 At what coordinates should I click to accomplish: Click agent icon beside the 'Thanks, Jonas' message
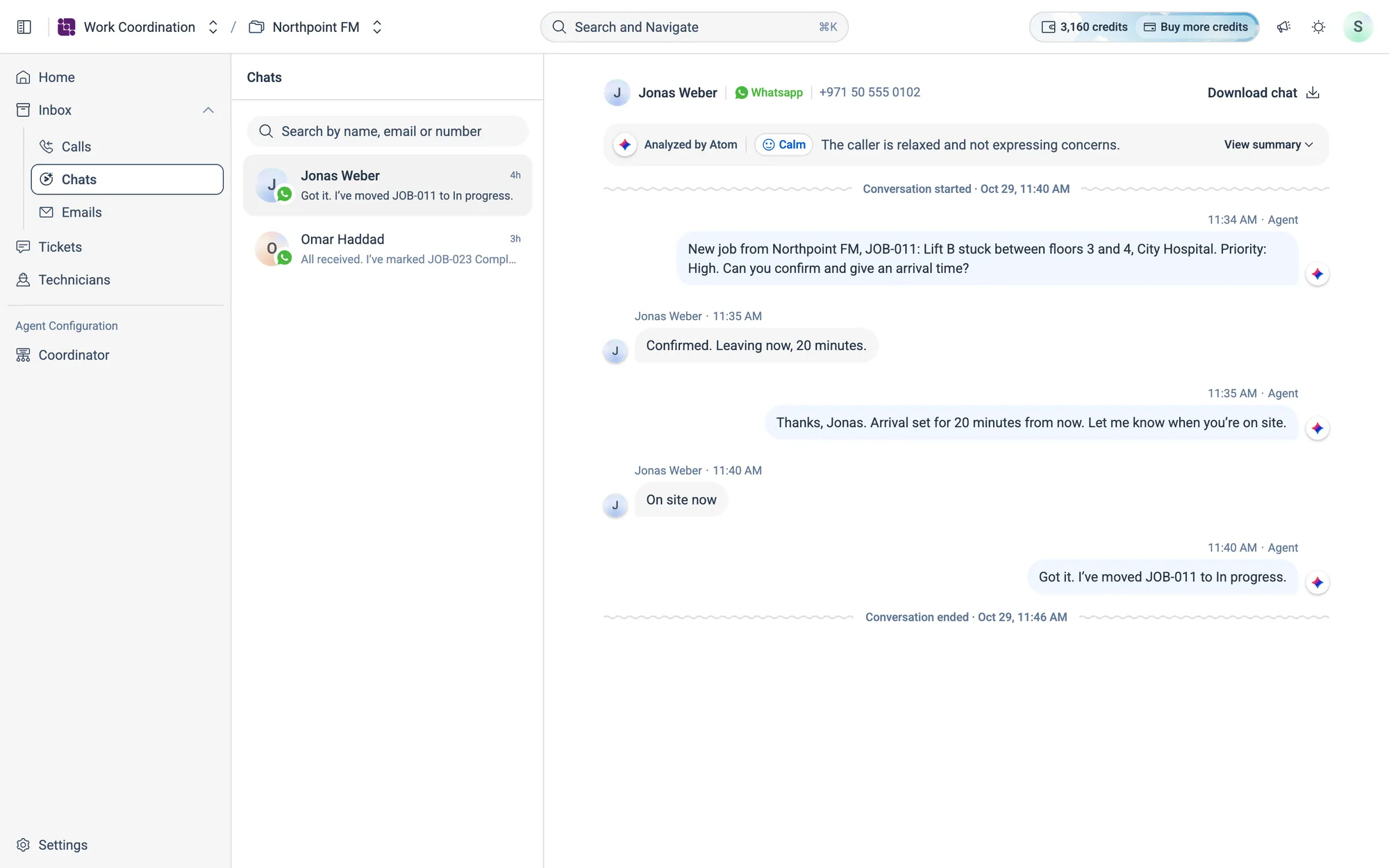click(x=1317, y=428)
